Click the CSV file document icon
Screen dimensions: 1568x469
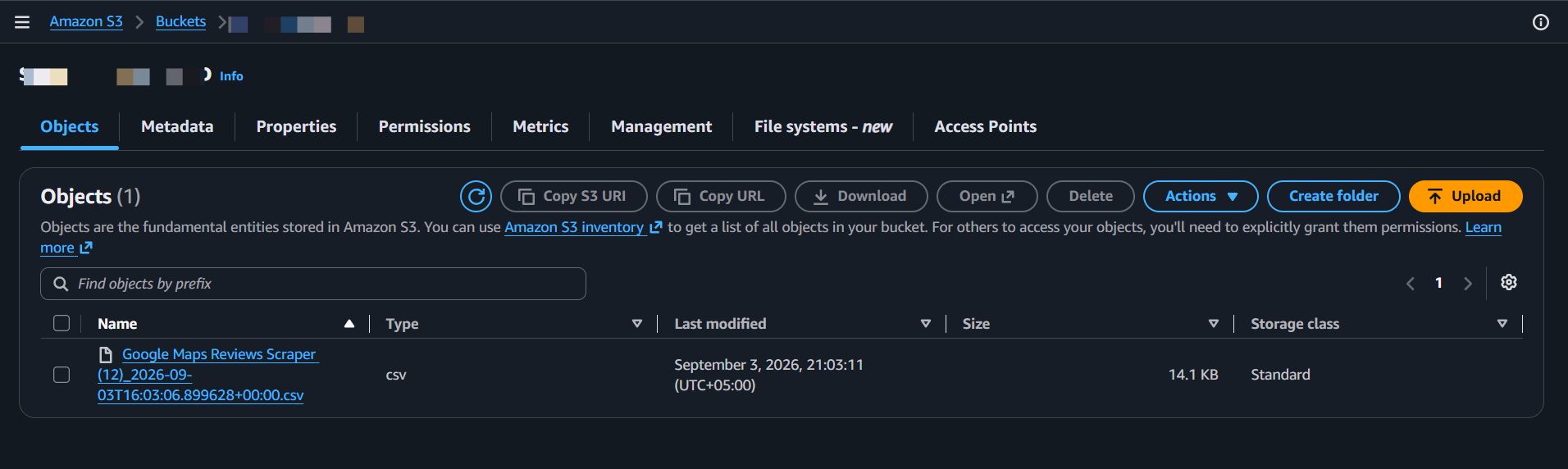click(x=105, y=354)
